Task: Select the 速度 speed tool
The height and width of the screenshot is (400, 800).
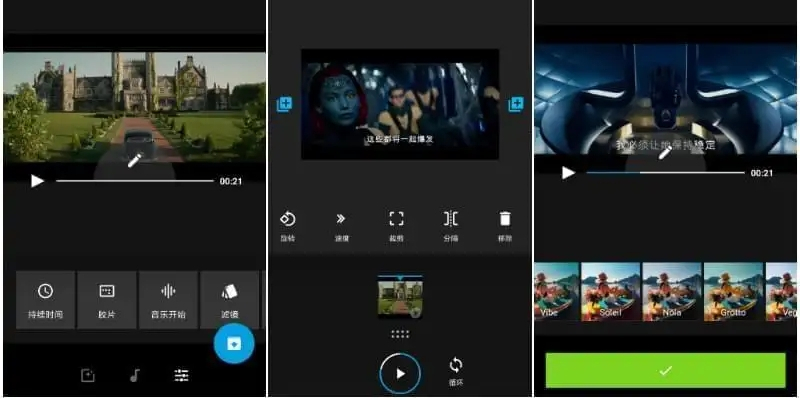Action: point(341,226)
